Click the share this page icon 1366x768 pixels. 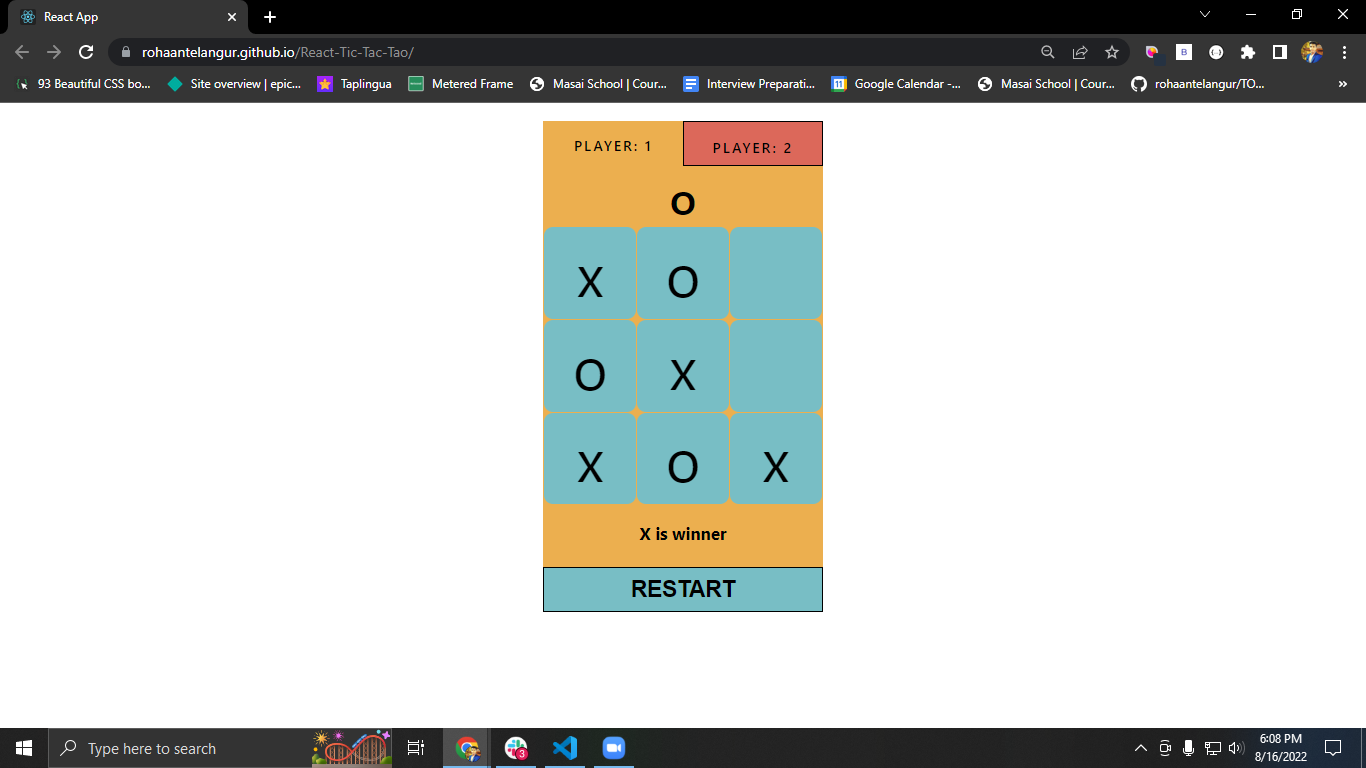pyautogui.click(x=1081, y=51)
